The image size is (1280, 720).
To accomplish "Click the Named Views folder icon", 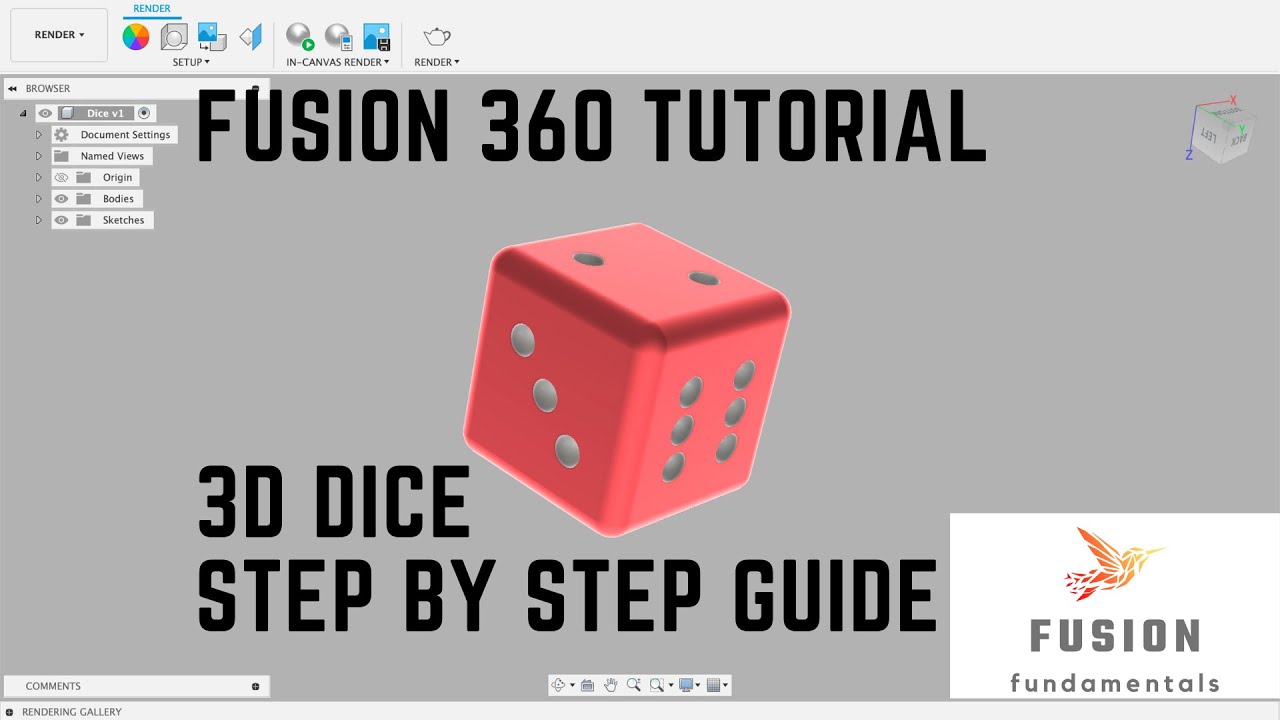I will (62, 156).
